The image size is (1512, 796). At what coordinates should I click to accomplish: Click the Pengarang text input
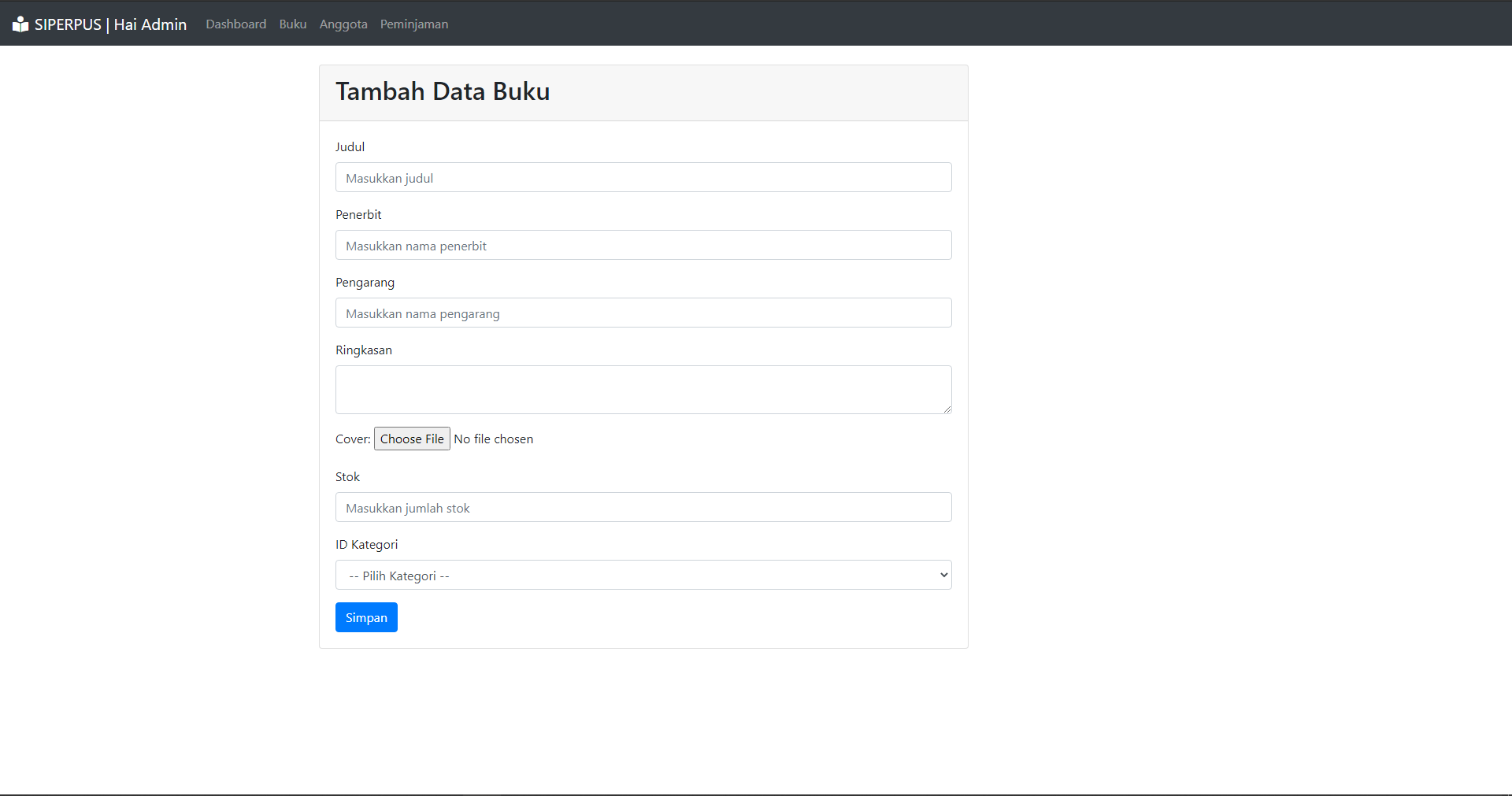coord(643,313)
